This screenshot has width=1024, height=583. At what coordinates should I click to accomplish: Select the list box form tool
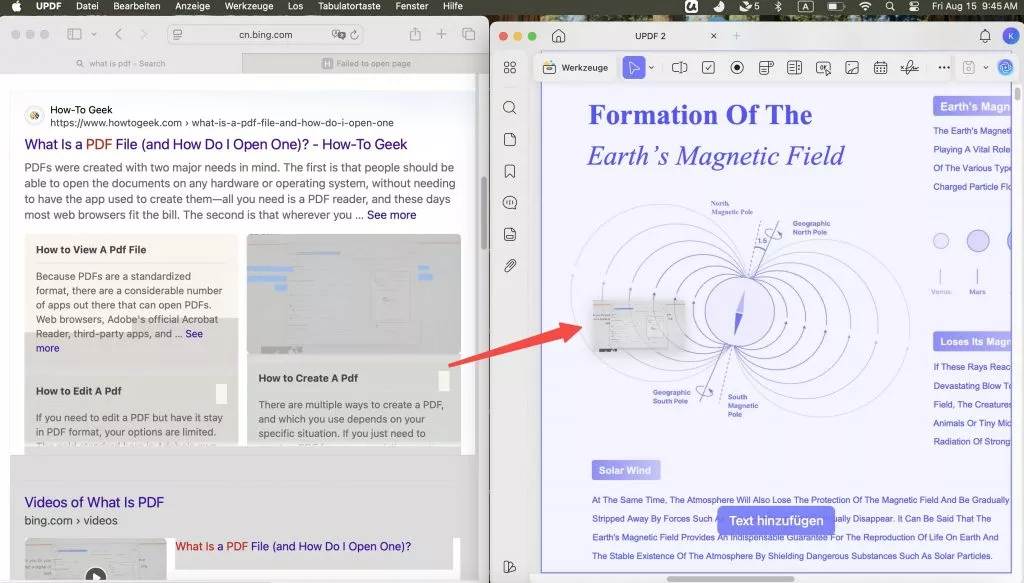(794, 68)
